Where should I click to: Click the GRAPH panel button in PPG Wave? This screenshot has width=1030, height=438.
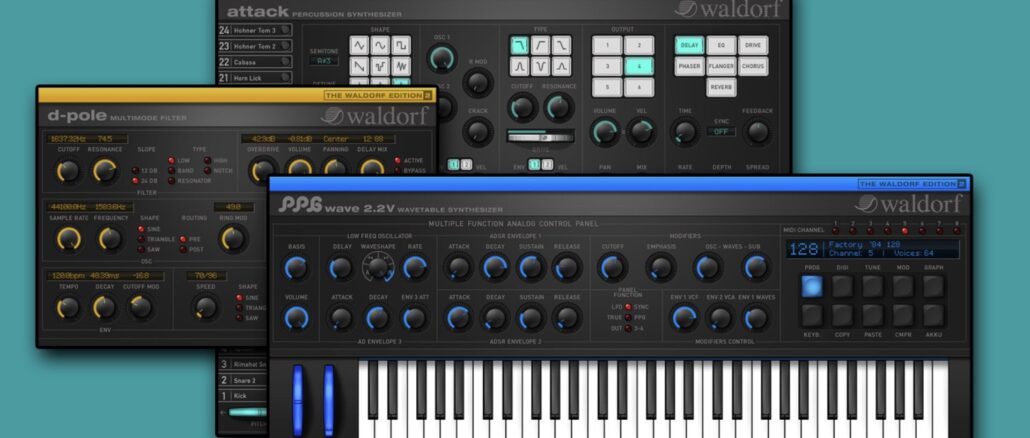[933, 286]
